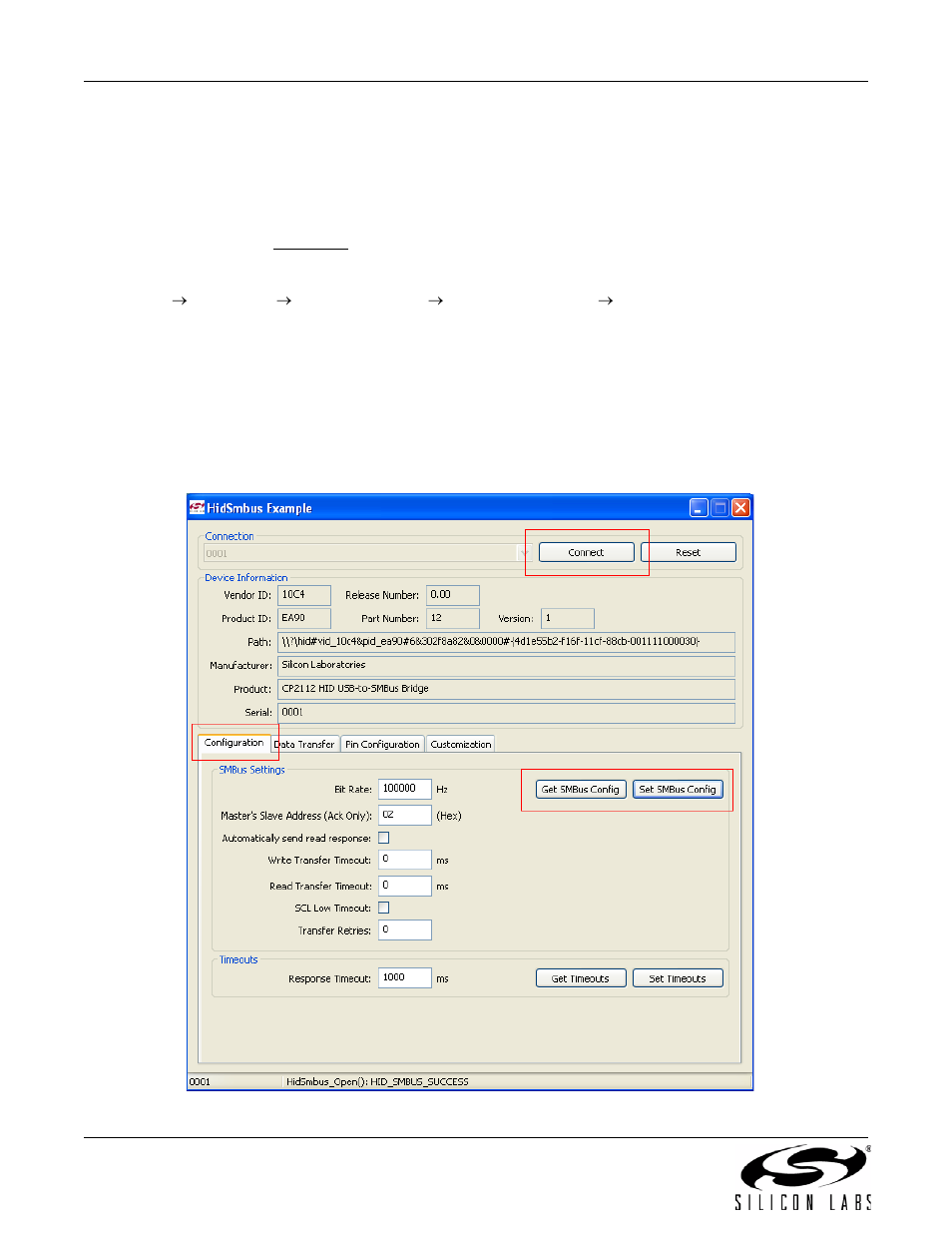This screenshot has height=1233, width=952.
Task: Focus the Transfer Retries field
Action: pos(405,929)
